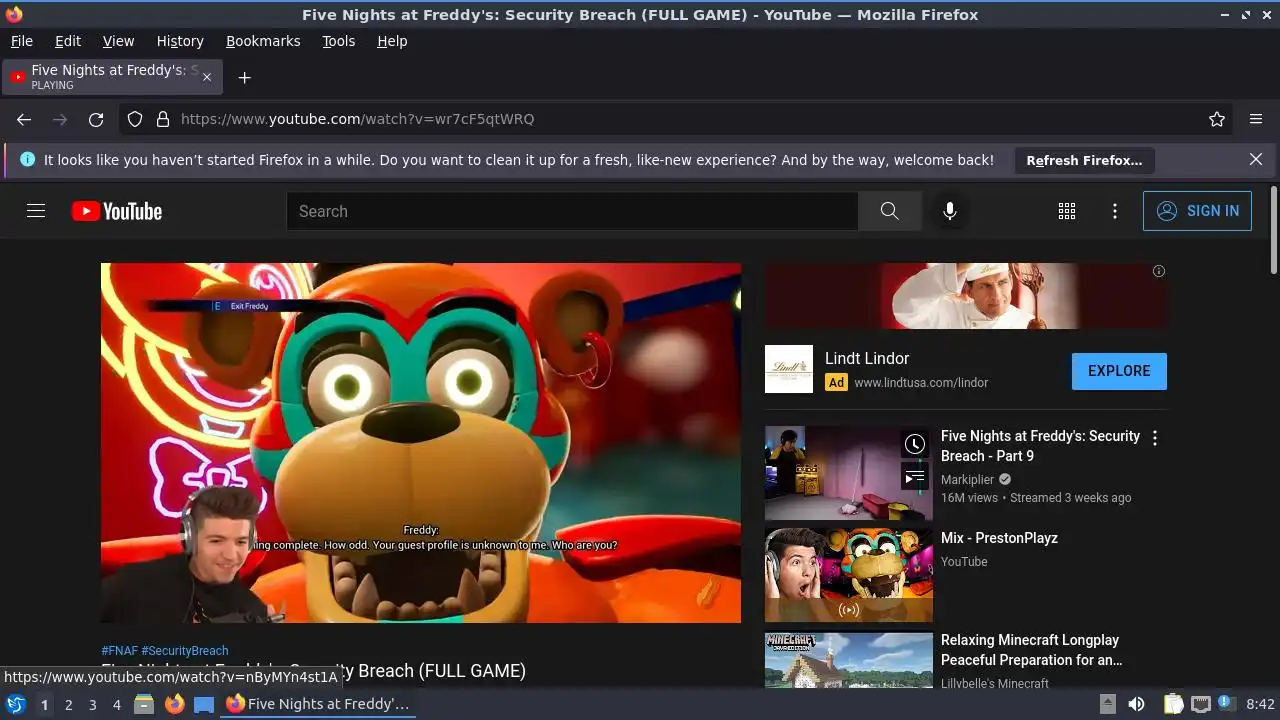Click the #FNAF hashtag
The image size is (1280, 720).
pyautogui.click(x=119, y=650)
